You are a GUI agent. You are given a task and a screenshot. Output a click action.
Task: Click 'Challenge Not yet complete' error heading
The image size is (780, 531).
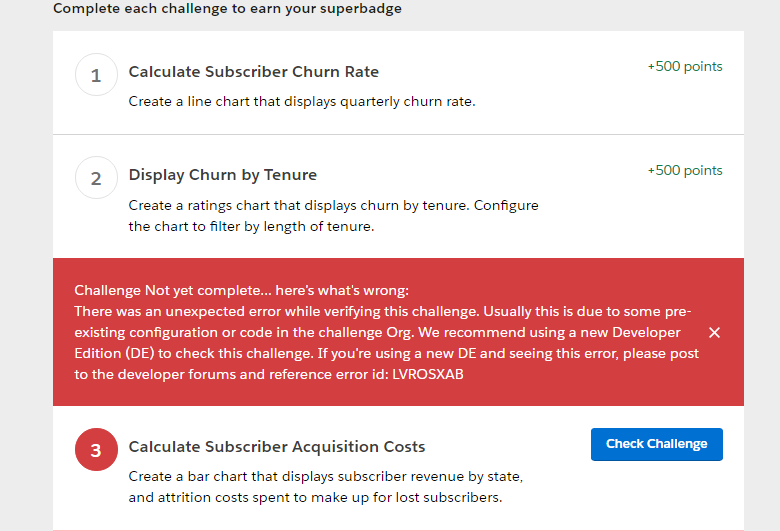click(x=241, y=291)
